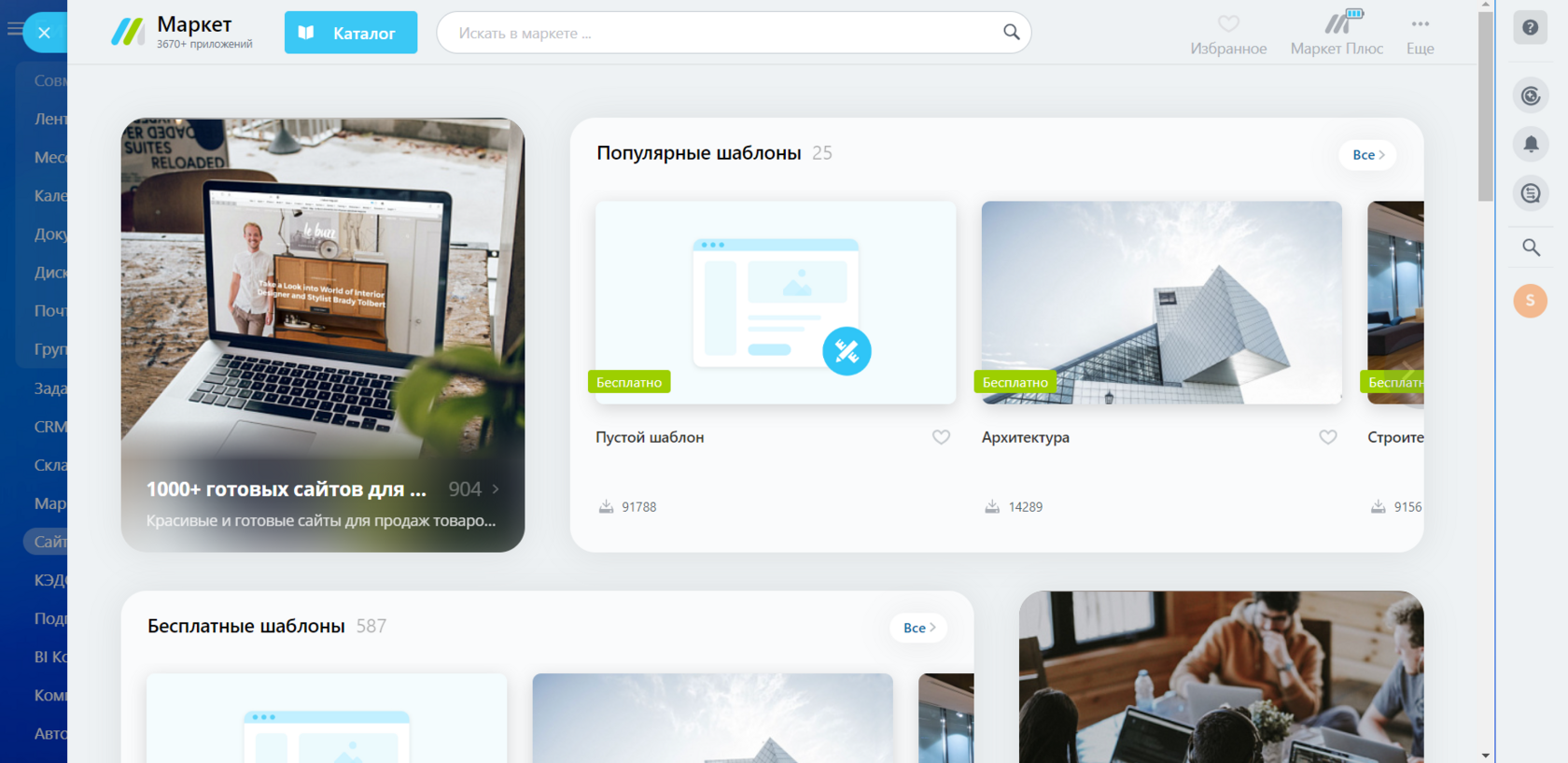This screenshot has width=1568, height=763.
Task: Open the architecture thumbnail in Бесплатные шаблоны
Action: (x=713, y=718)
